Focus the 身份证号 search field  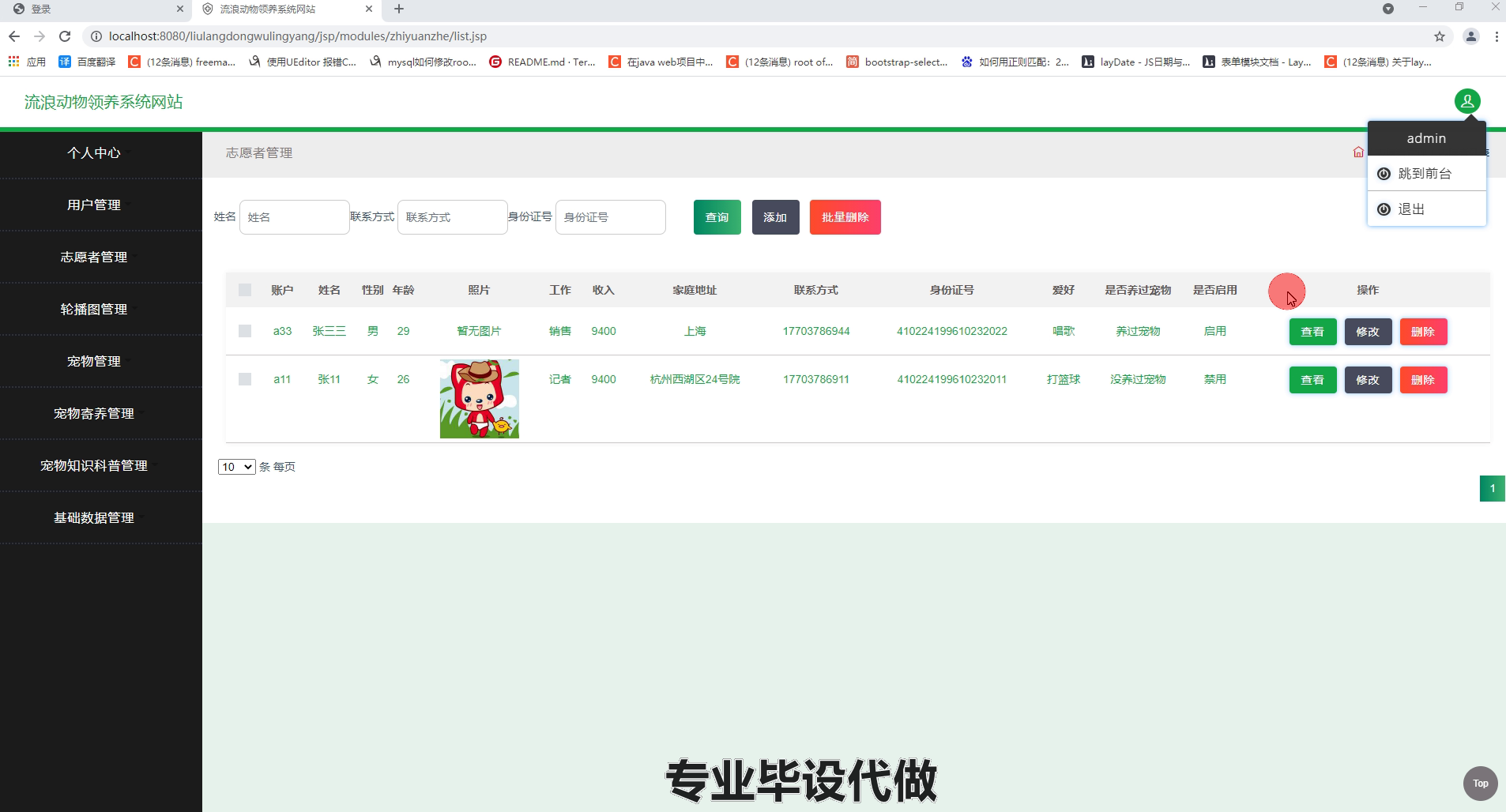(610, 217)
